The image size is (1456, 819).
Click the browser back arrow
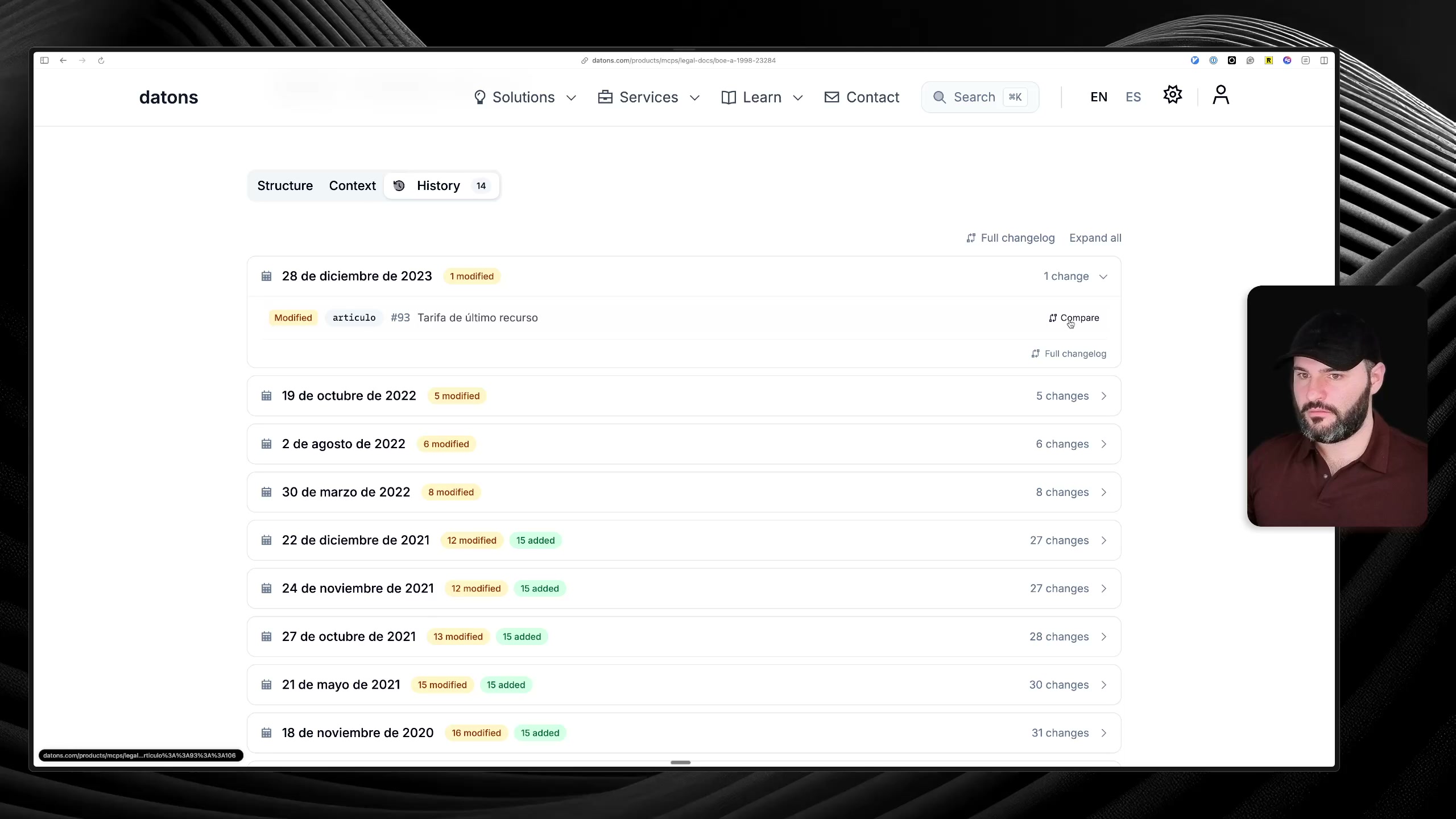pyautogui.click(x=63, y=60)
